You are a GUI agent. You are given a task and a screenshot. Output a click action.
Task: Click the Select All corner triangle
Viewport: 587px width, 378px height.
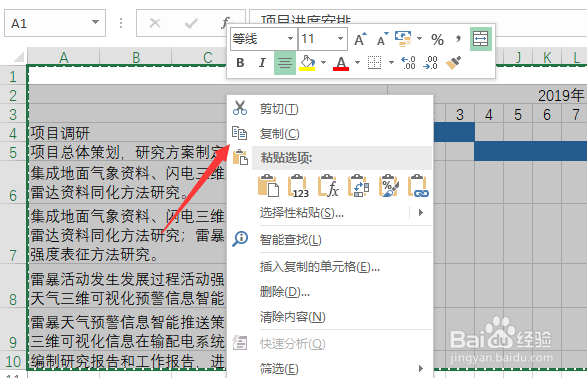click(x=19, y=57)
